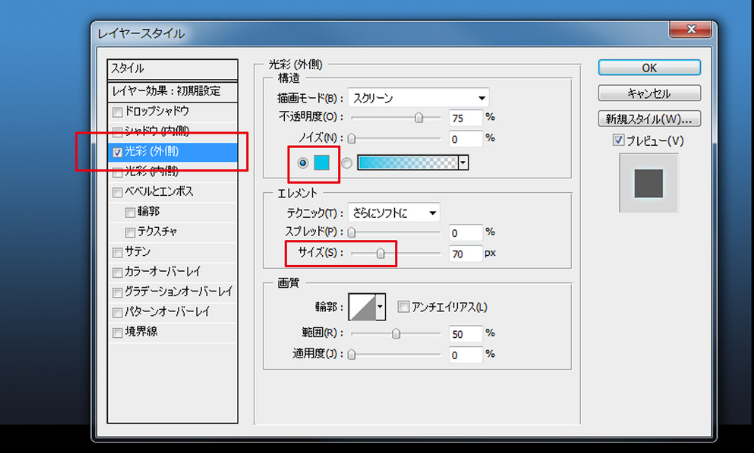The width and height of the screenshot is (754, 453).
Task: Click the gradient preview bar
Action: click(407, 162)
